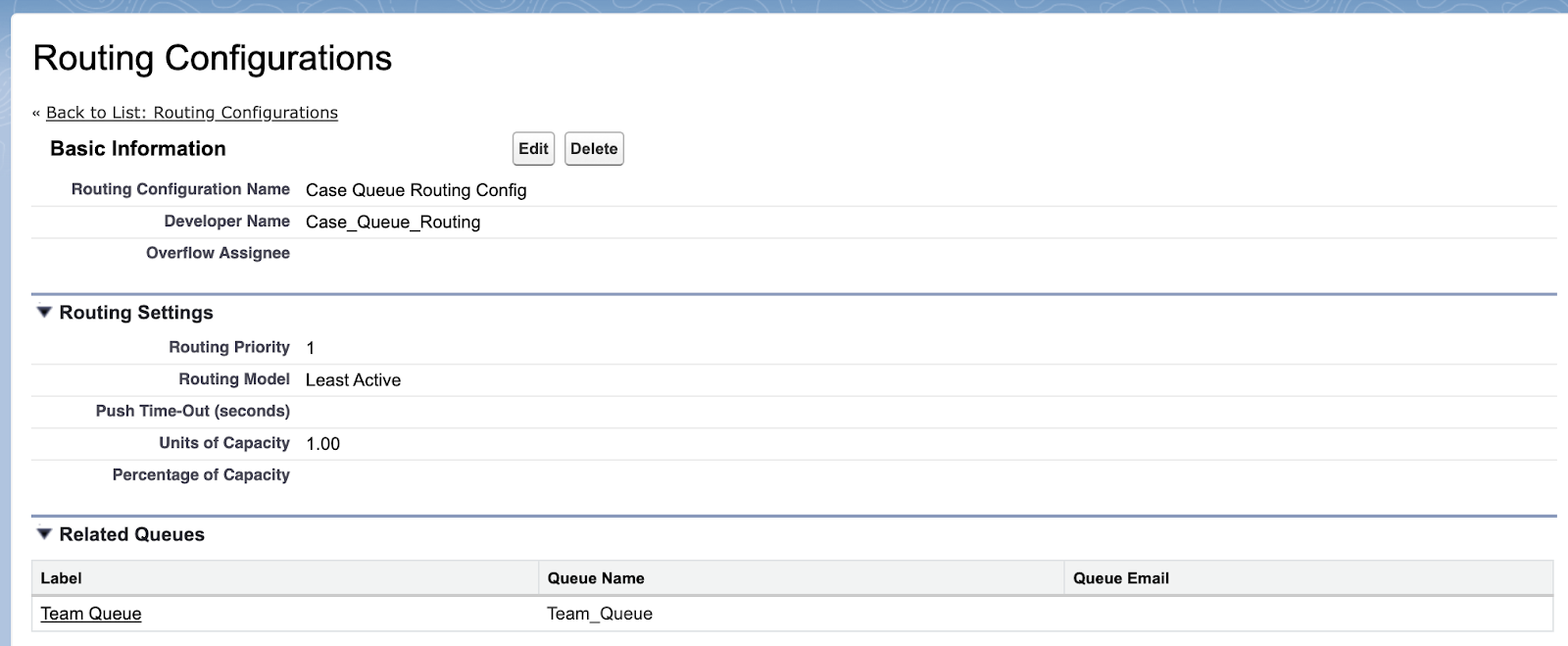Image resolution: width=1568 pixels, height=646 pixels.
Task: Click the Overflow Assignee field label
Action: (x=218, y=253)
